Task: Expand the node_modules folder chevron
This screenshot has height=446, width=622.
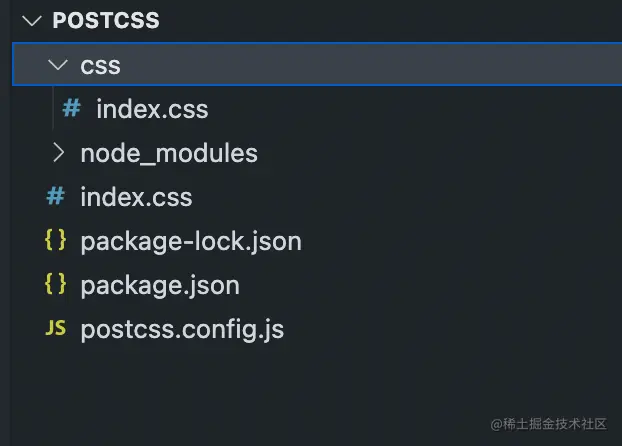Action: (58, 153)
